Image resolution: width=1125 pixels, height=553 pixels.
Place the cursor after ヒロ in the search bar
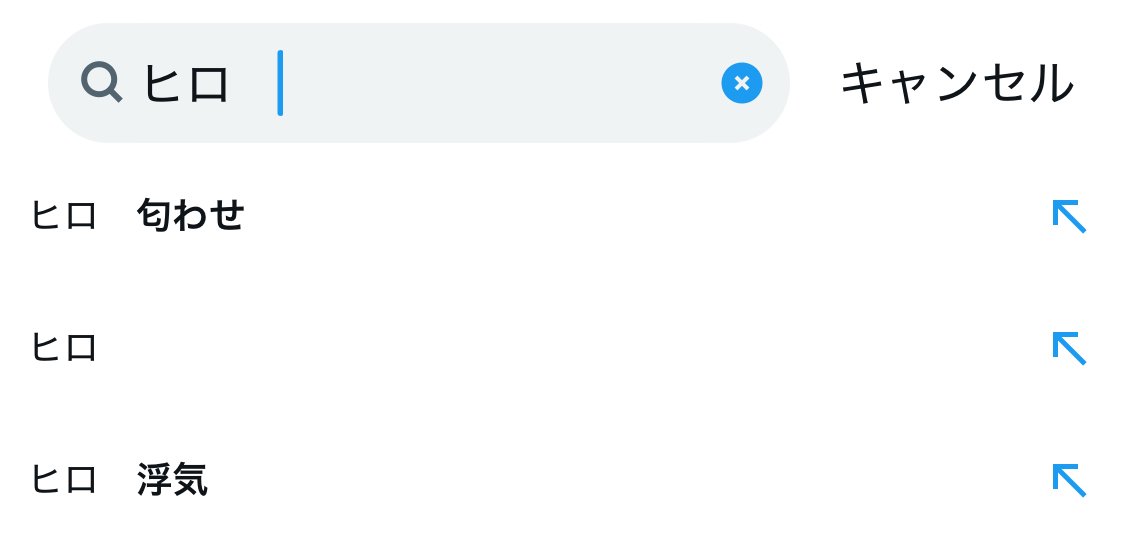[280, 83]
